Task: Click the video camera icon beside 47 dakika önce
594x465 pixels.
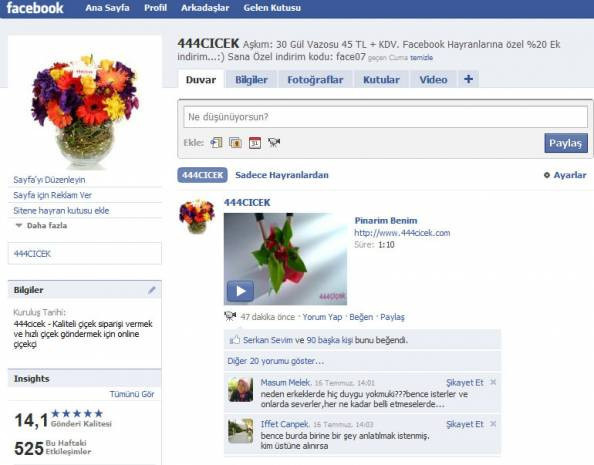Action: (x=230, y=316)
